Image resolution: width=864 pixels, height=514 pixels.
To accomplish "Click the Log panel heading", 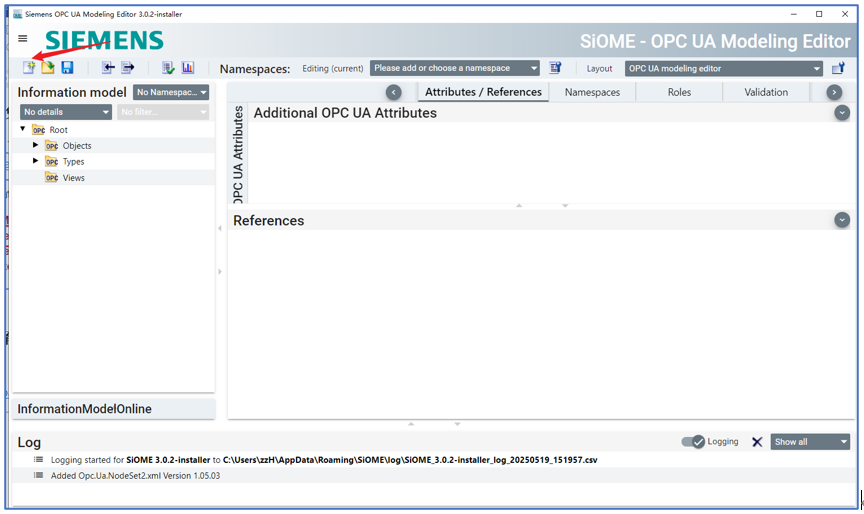I will click(29, 442).
